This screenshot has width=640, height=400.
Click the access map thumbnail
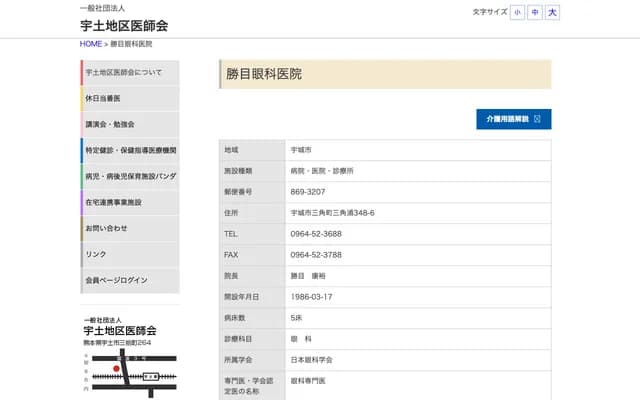tap(130, 373)
